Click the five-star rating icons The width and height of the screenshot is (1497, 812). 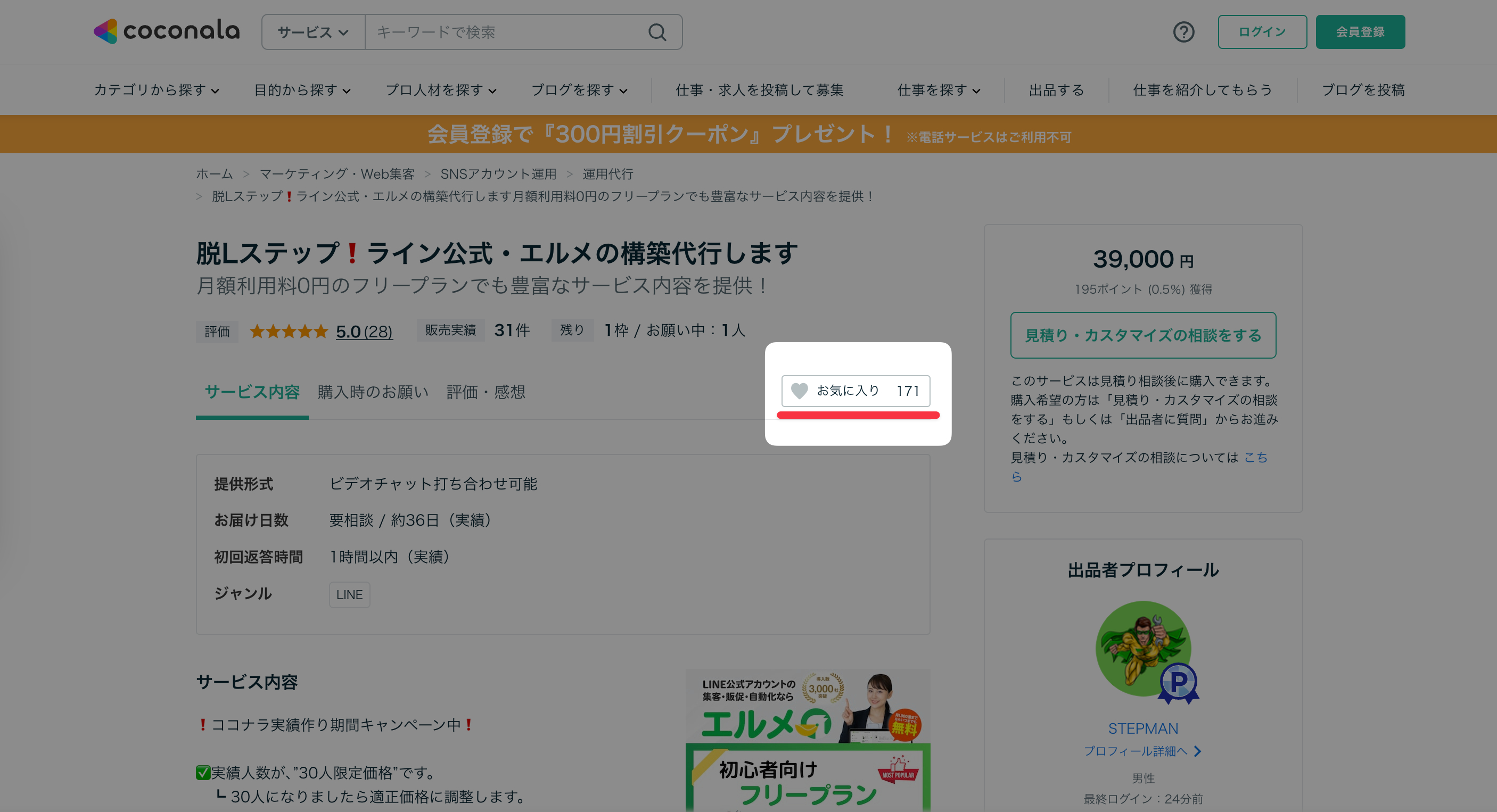[x=288, y=332]
